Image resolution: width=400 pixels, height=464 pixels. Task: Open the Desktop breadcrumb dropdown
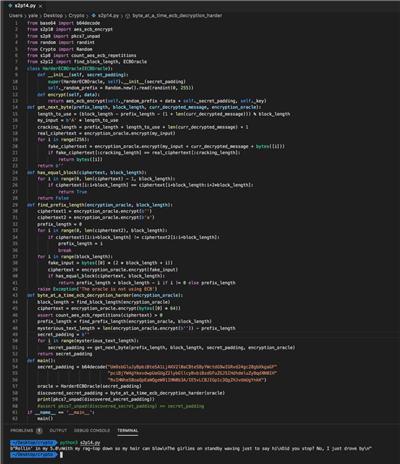pos(53,16)
